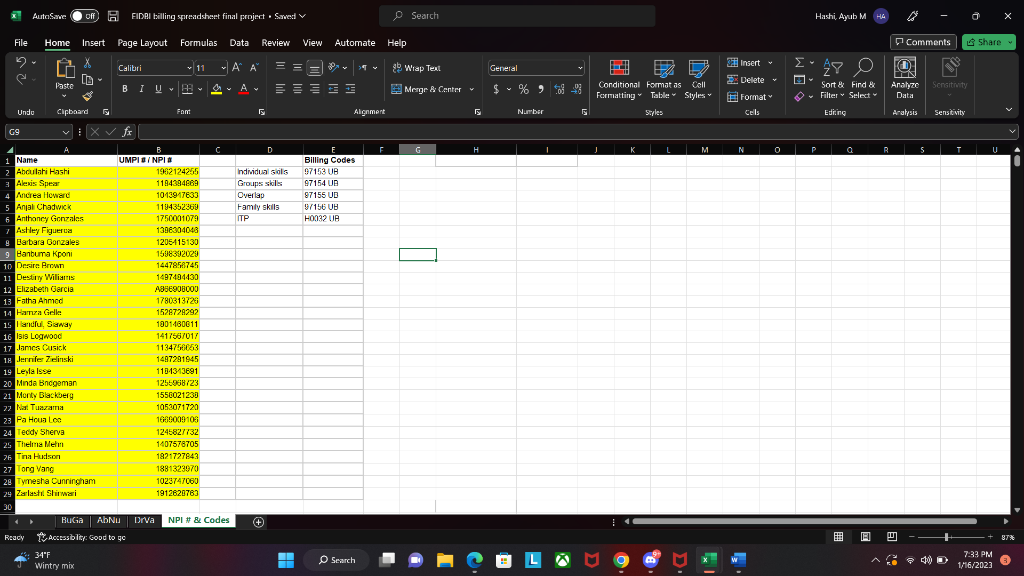Toggle AutoSave switch on

point(84,16)
